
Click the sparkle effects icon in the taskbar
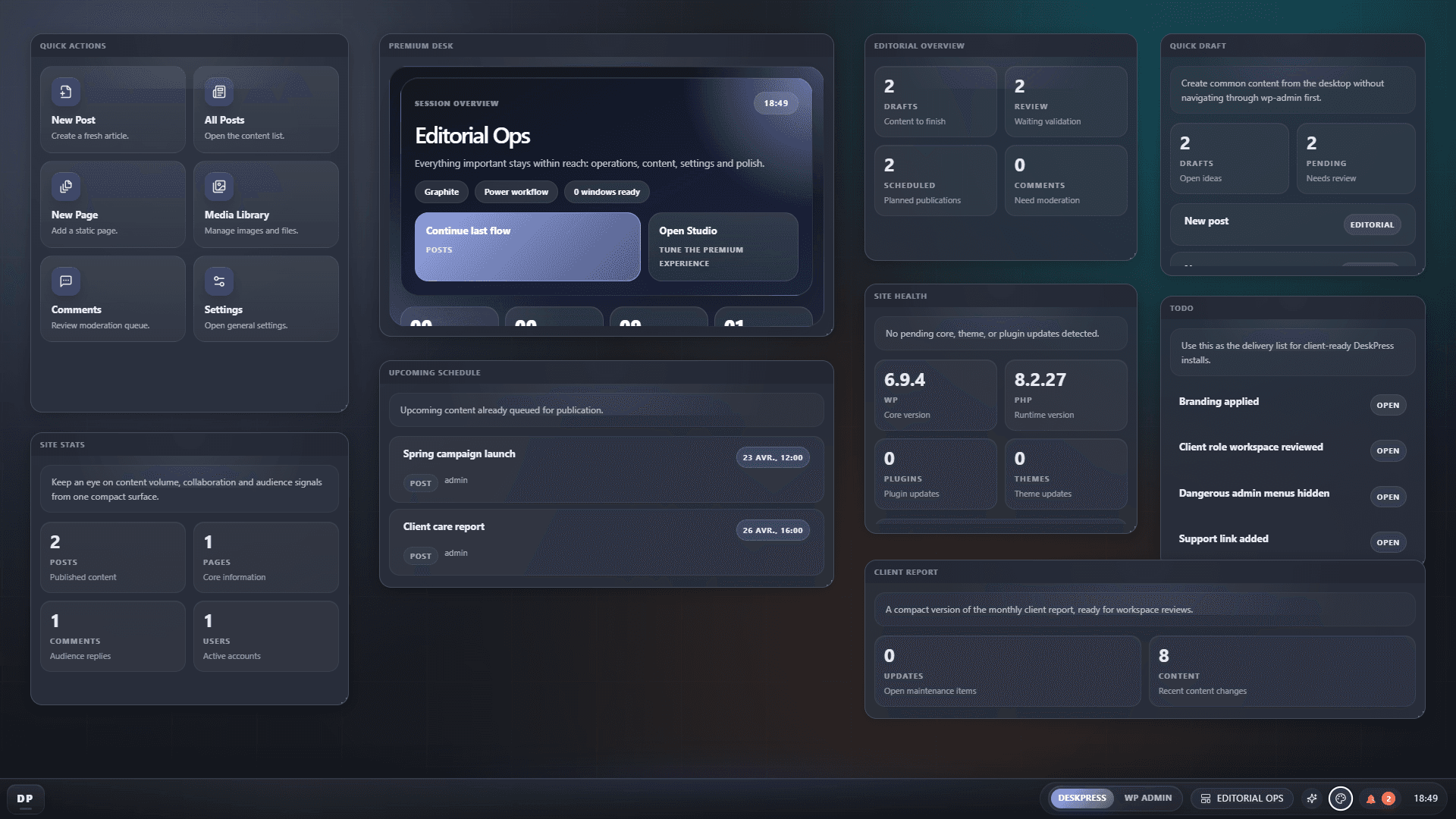point(1312,798)
